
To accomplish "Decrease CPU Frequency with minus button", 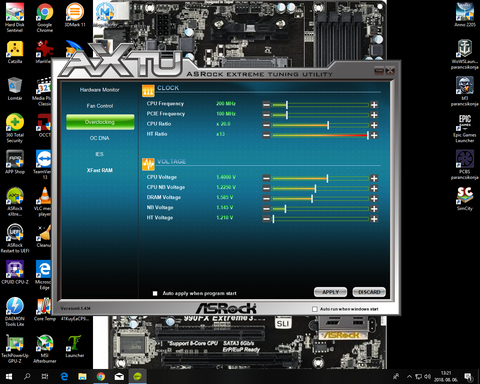I will coord(266,105).
